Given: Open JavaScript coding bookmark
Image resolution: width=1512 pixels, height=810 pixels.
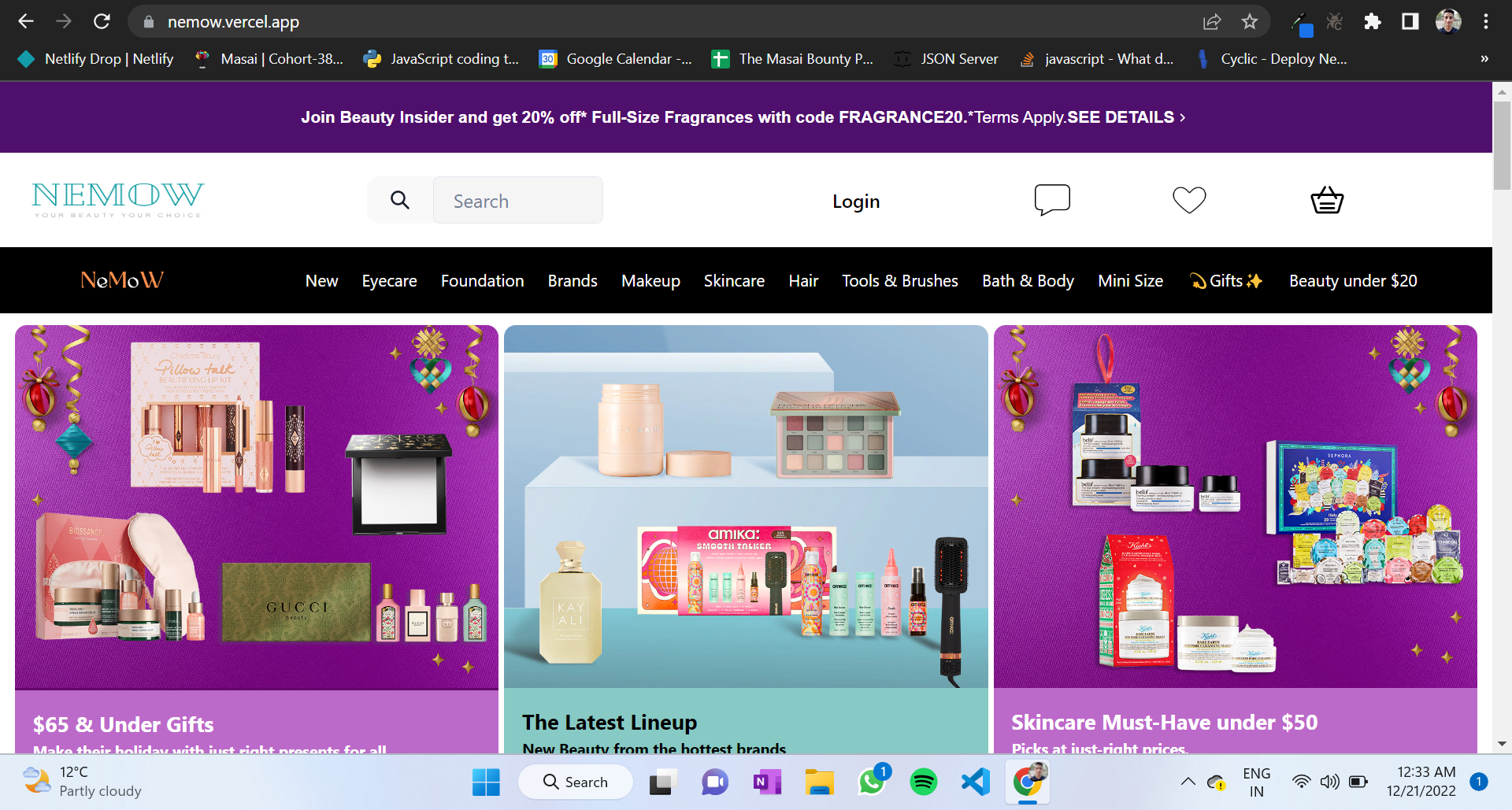Looking at the screenshot, I should (x=441, y=58).
